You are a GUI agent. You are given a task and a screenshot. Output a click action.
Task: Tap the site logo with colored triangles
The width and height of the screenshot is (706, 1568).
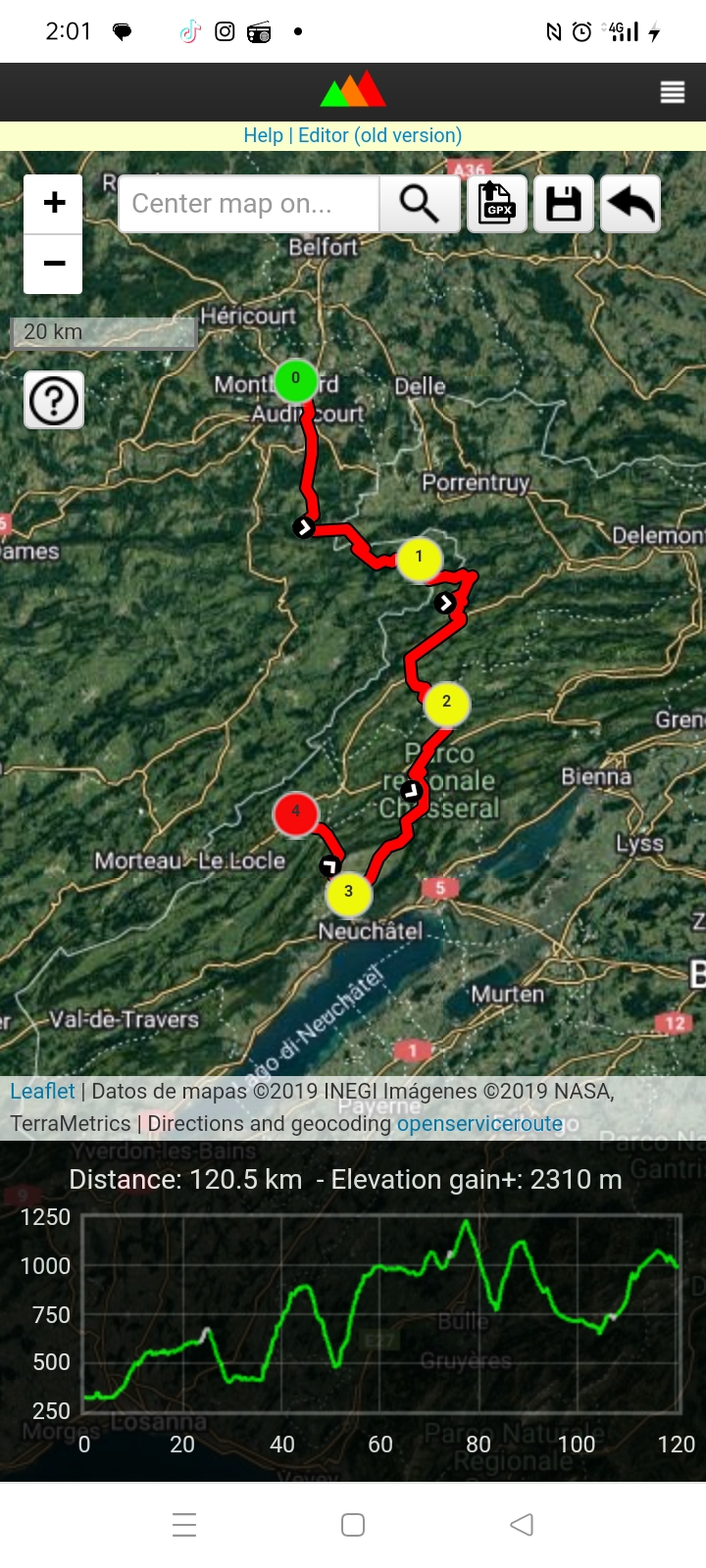[x=353, y=90]
